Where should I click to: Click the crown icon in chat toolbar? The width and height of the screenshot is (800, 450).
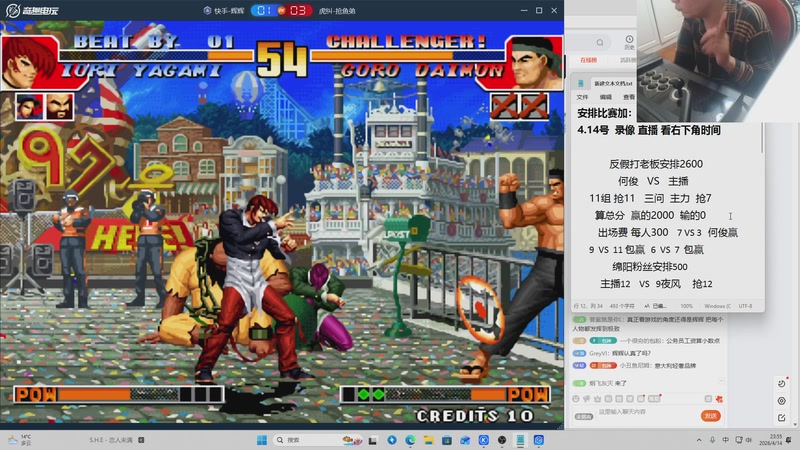[597, 399]
